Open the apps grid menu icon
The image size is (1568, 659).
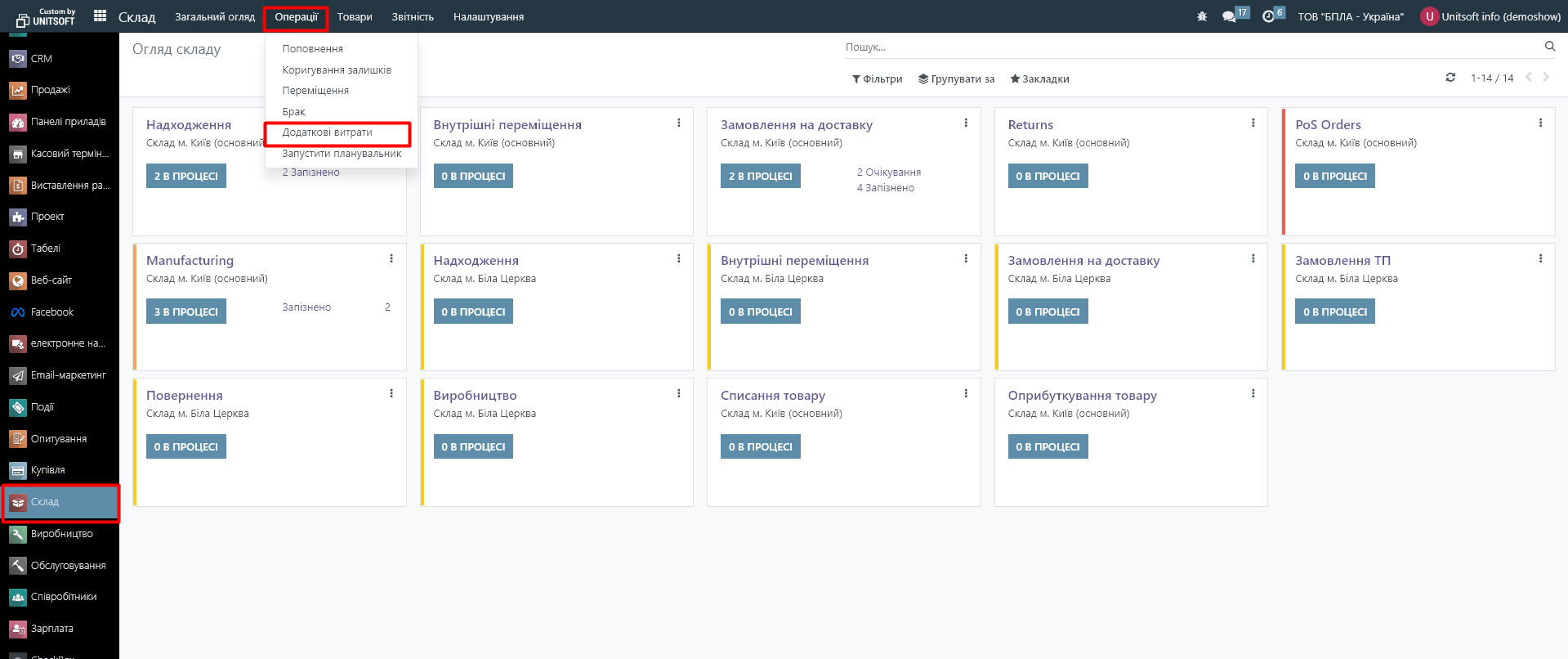pos(100,16)
